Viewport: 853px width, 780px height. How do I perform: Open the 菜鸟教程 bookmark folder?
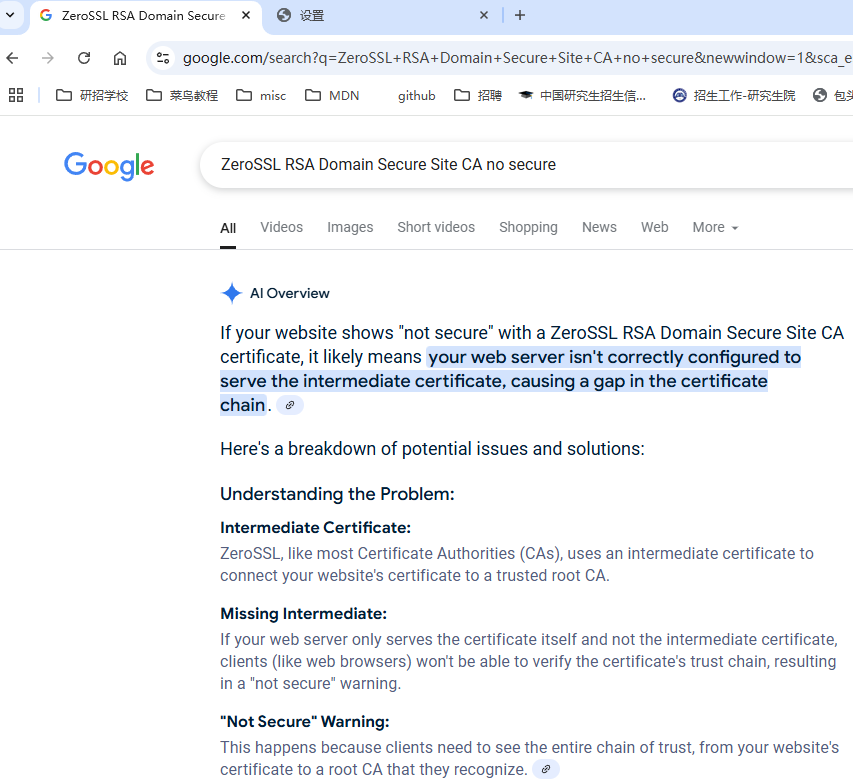pyautogui.click(x=182, y=96)
